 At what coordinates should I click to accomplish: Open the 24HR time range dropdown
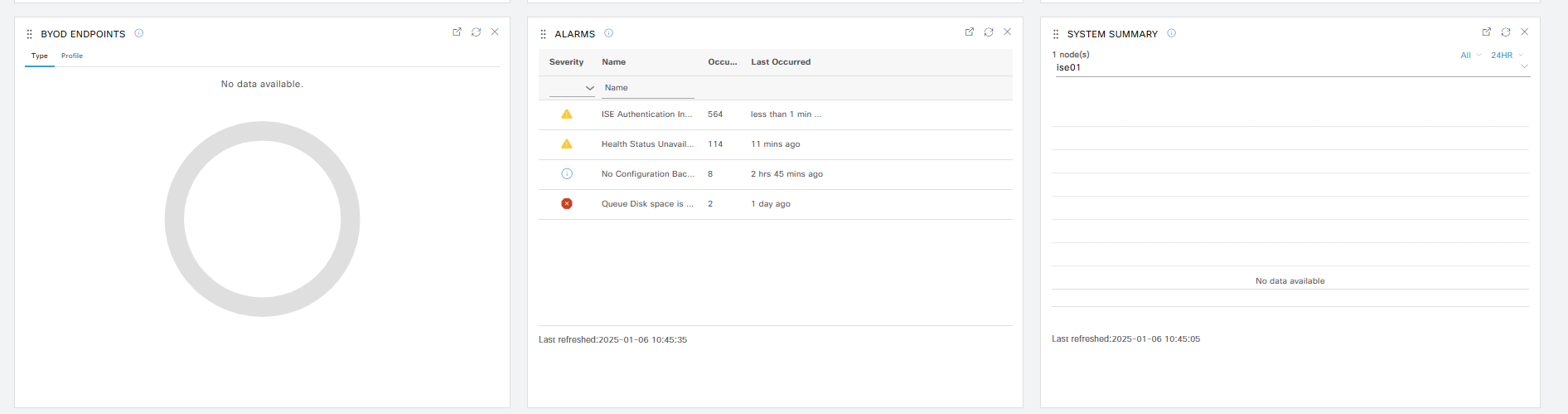click(x=1507, y=56)
